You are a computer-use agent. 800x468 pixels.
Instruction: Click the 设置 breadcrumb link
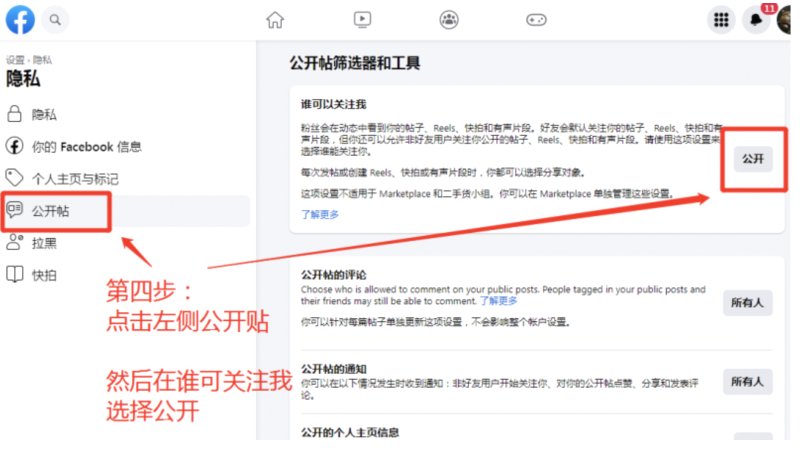15,60
